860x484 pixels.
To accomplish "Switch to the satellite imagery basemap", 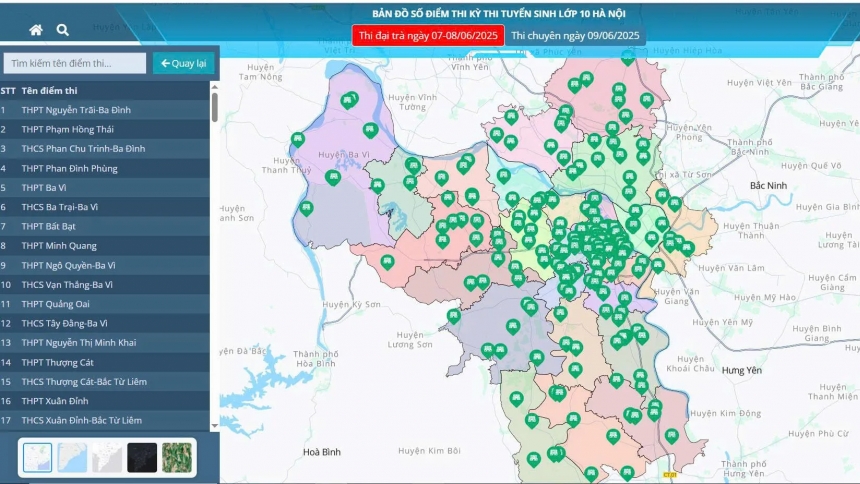I will coord(177,457).
